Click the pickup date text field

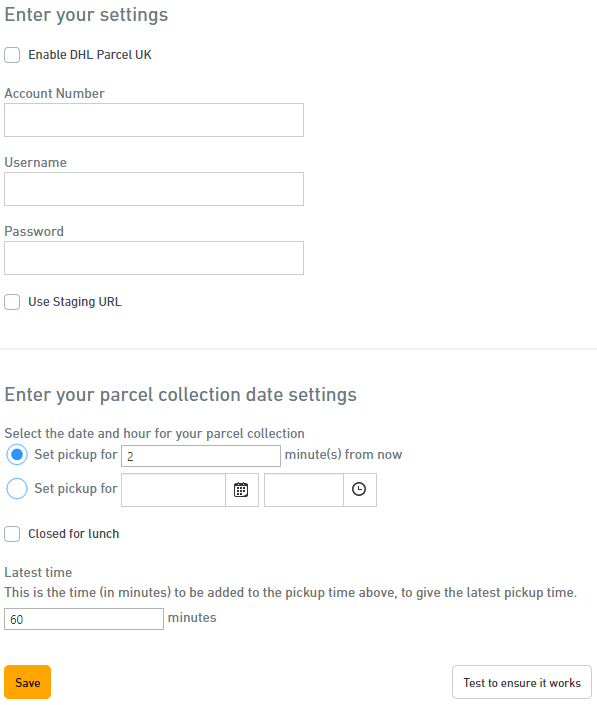tap(174, 490)
